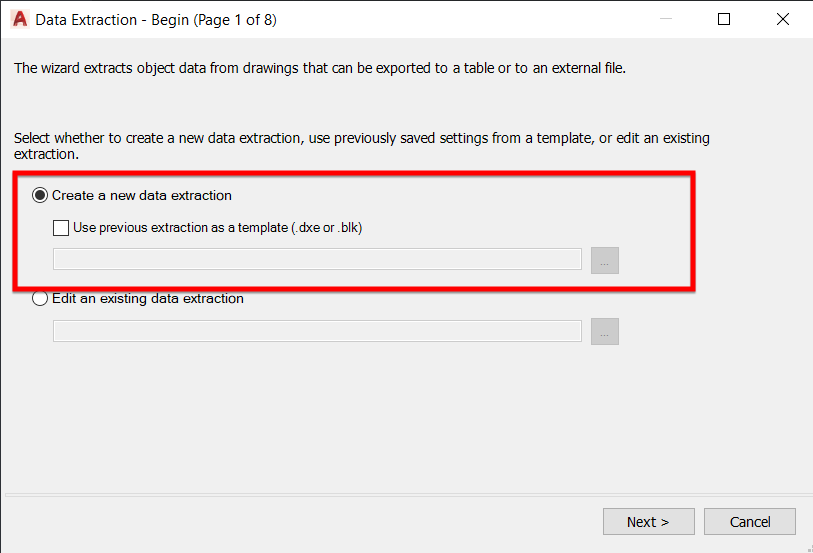Choose the Edit an existing data extraction radio button

pos(40,299)
